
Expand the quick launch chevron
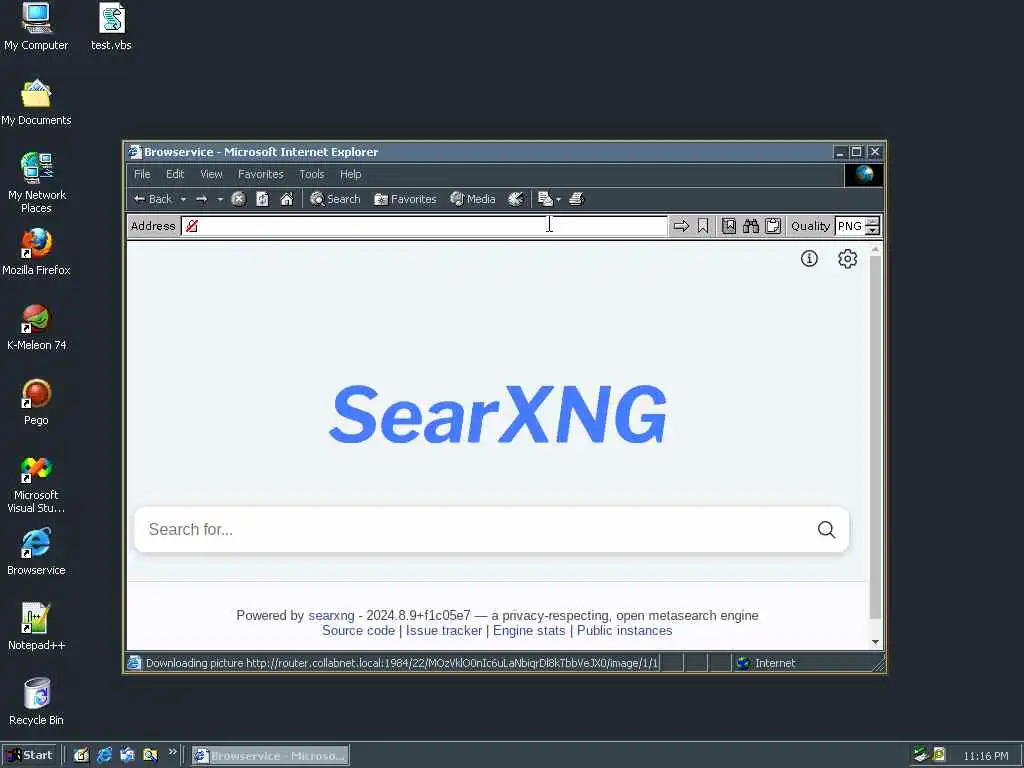pos(172,752)
